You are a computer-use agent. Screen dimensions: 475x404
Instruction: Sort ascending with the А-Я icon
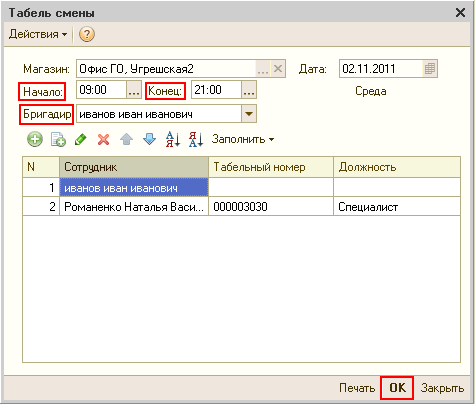(173, 139)
